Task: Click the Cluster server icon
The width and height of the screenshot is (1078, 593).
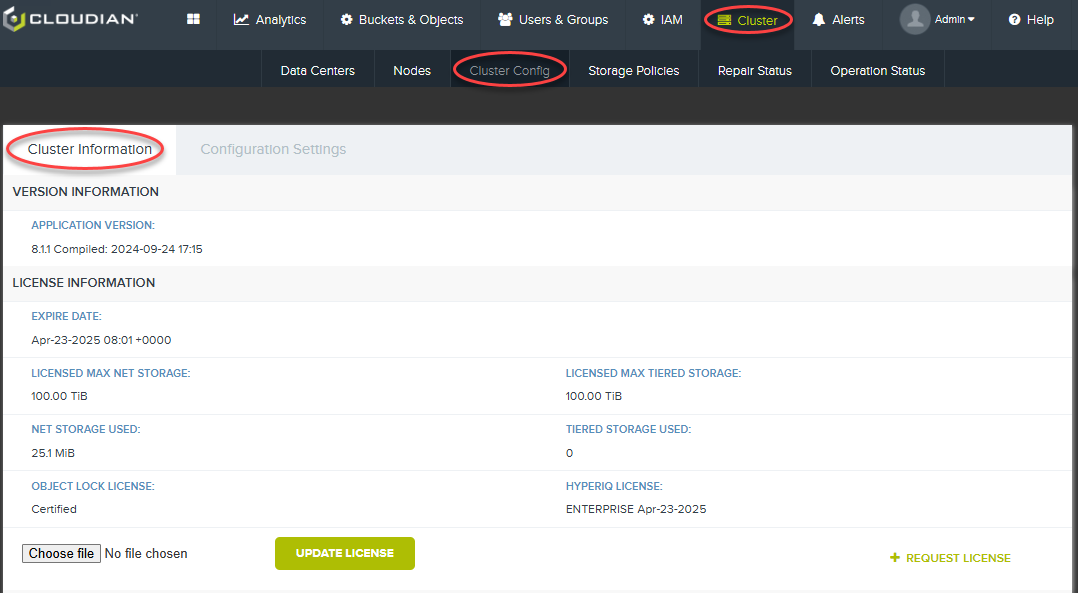Action: 724,20
